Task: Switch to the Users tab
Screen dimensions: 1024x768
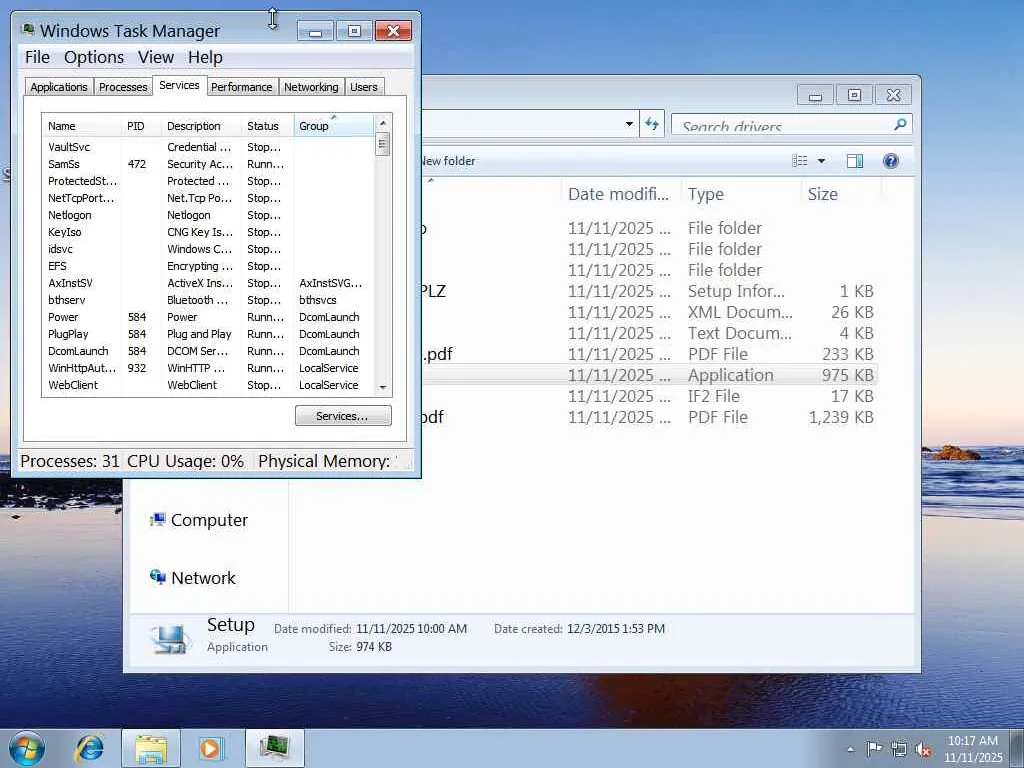Action: pos(364,87)
